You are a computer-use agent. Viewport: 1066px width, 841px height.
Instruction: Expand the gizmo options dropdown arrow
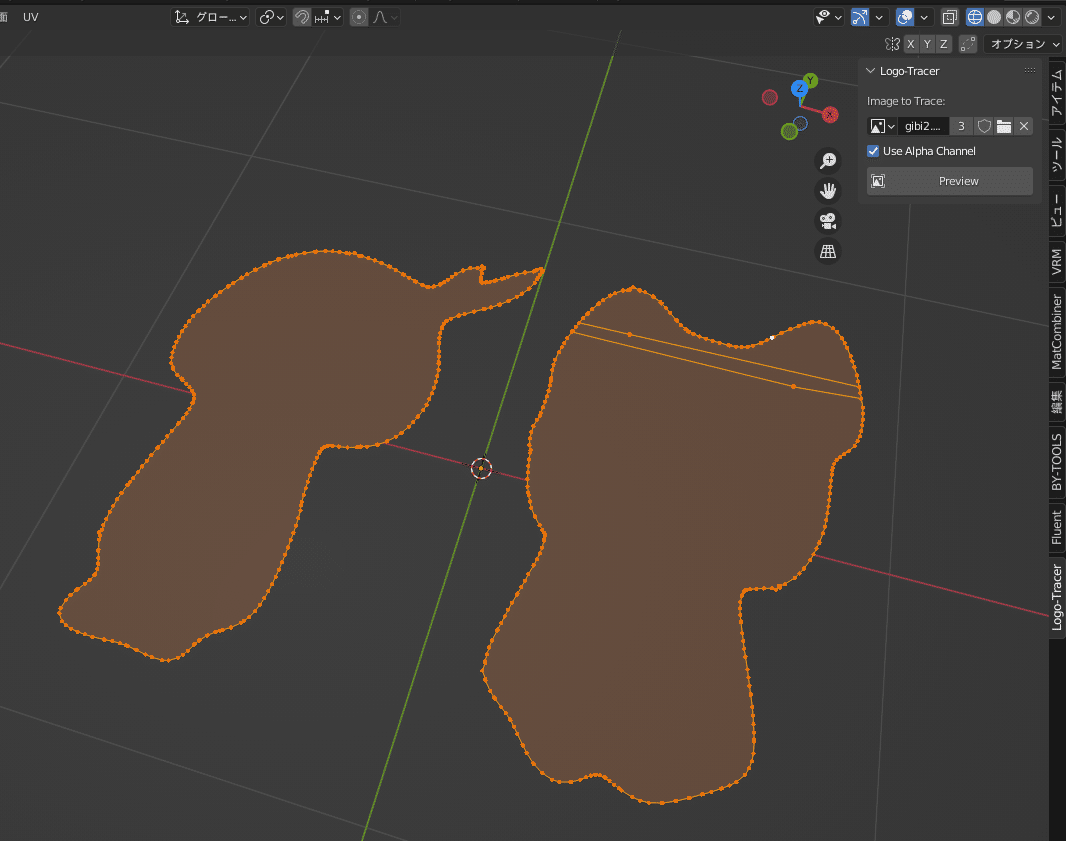(879, 17)
